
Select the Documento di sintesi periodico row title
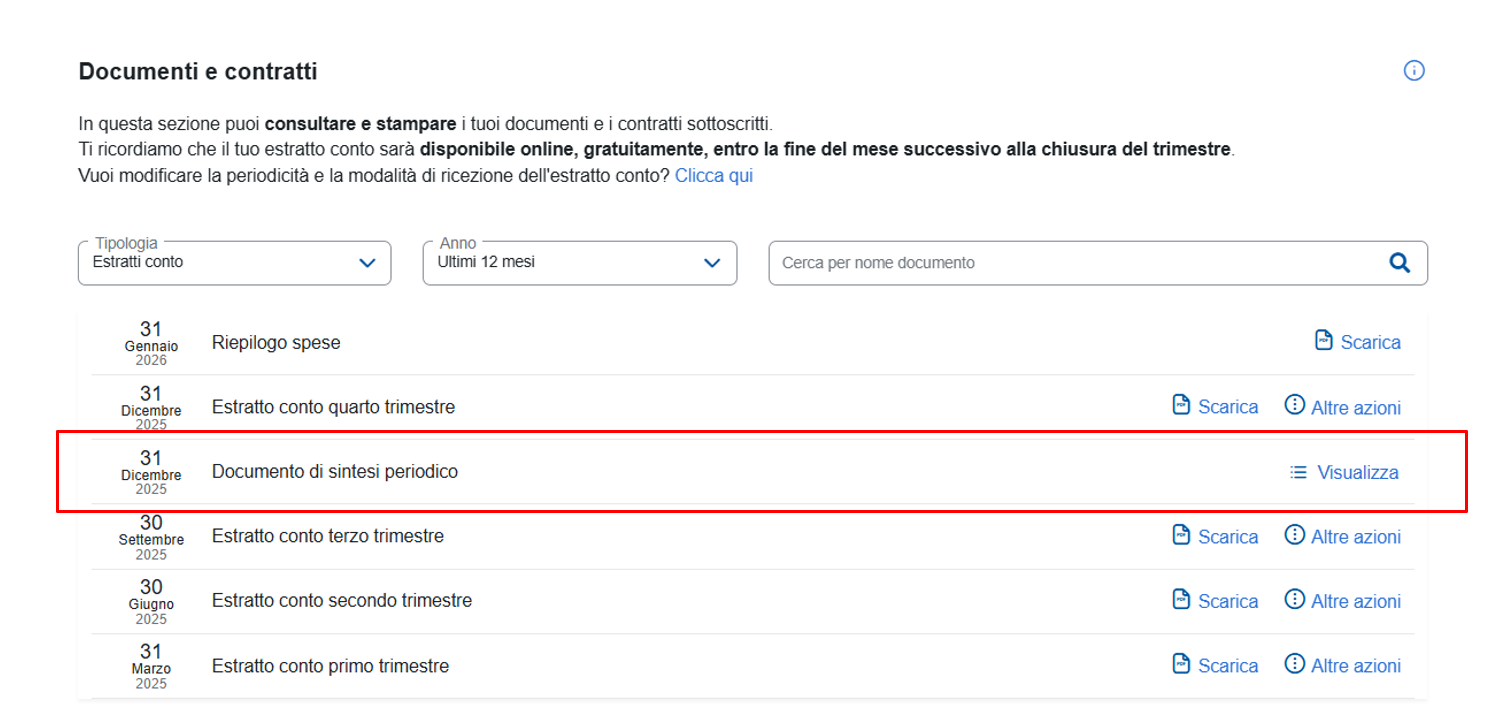(x=334, y=471)
